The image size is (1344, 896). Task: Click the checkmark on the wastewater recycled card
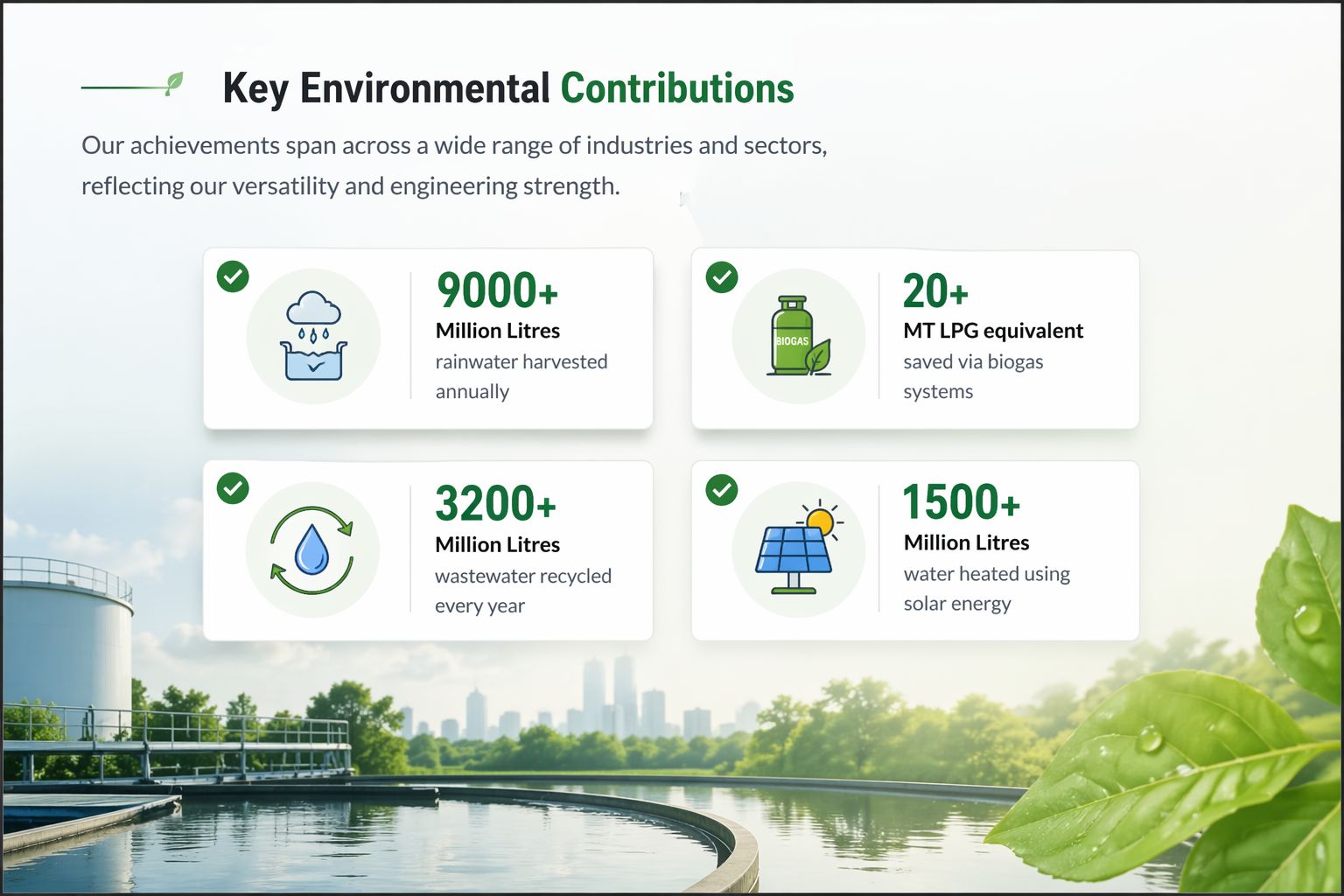point(233,488)
